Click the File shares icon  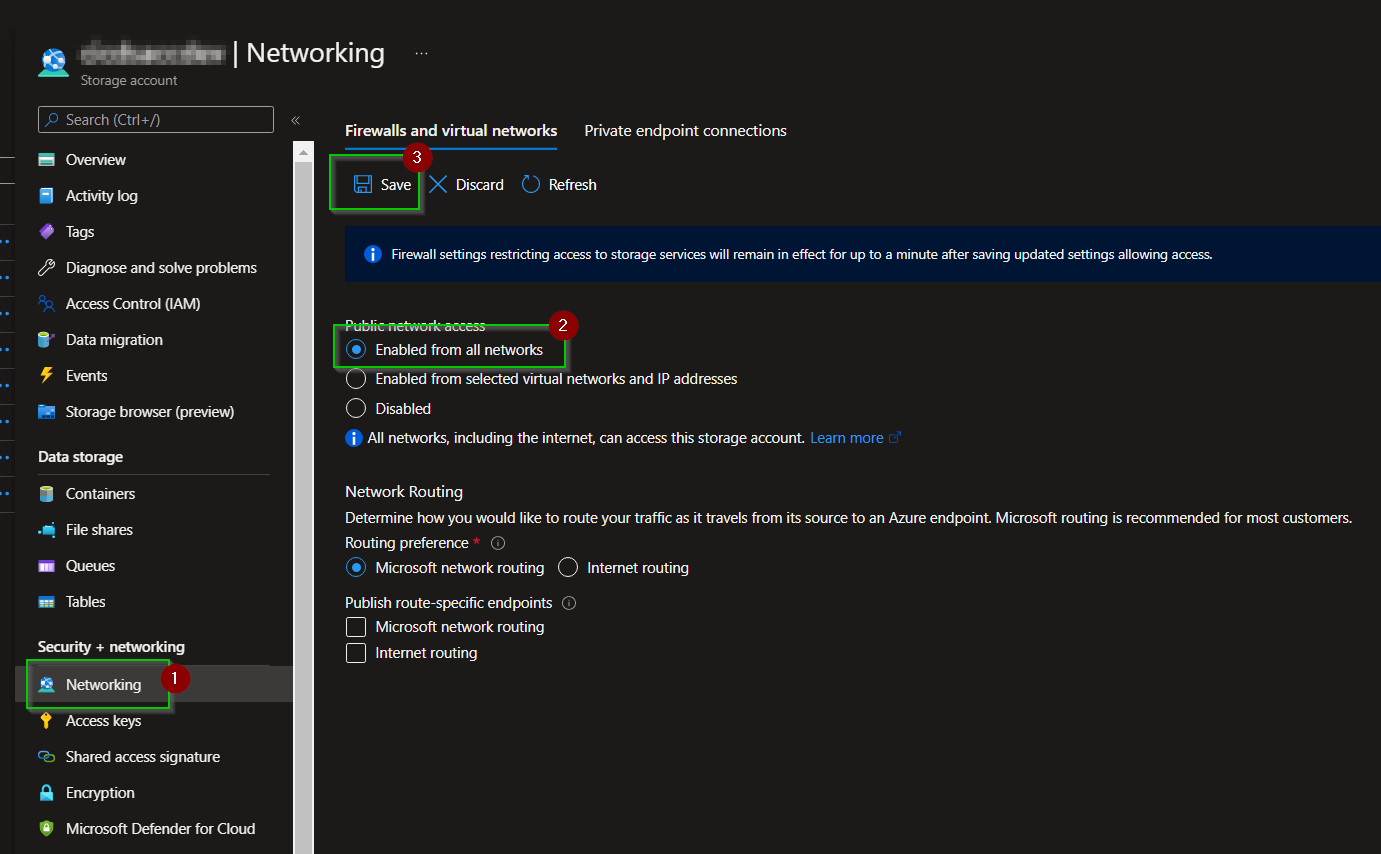tap(46, 530)
